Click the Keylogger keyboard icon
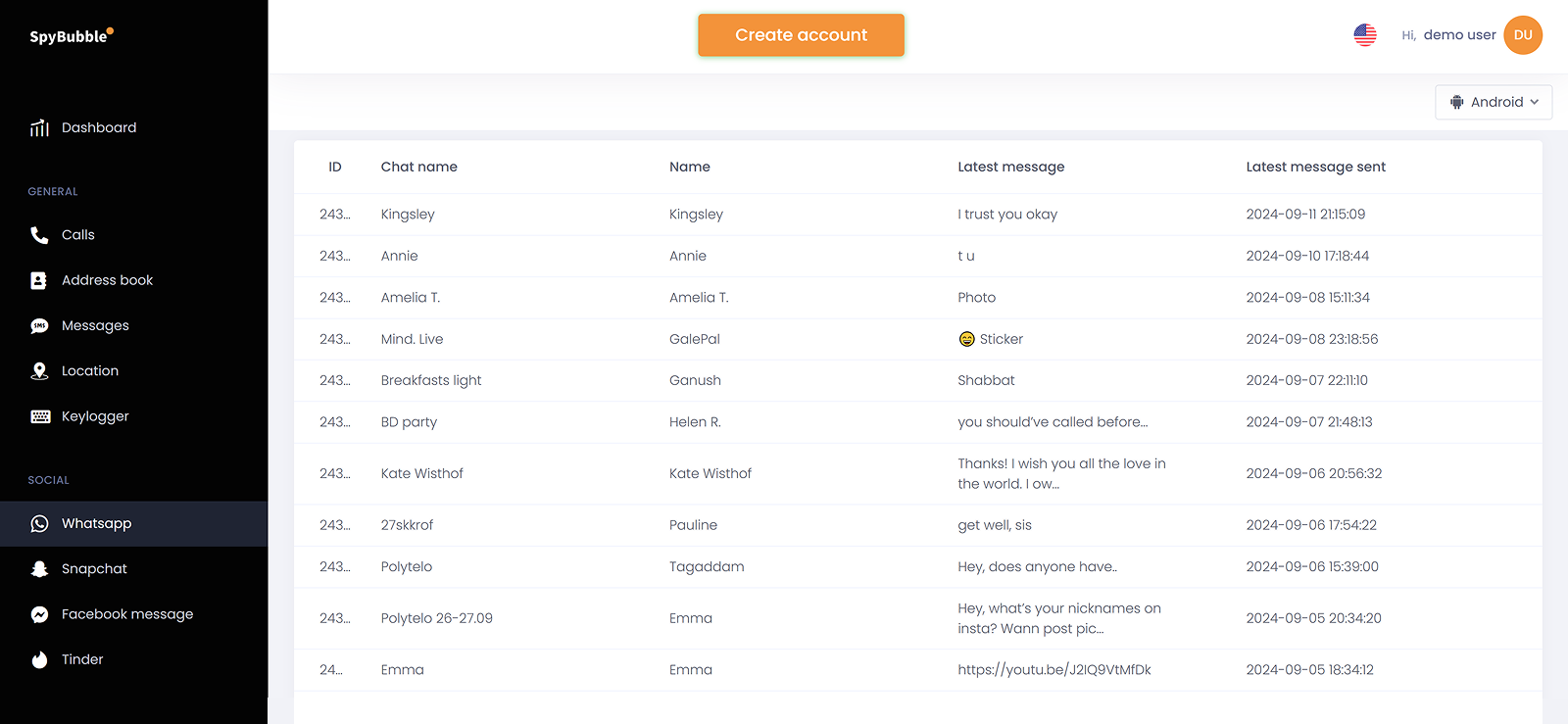Screen dimensions: 1568x724 click(x=40, y=416)
